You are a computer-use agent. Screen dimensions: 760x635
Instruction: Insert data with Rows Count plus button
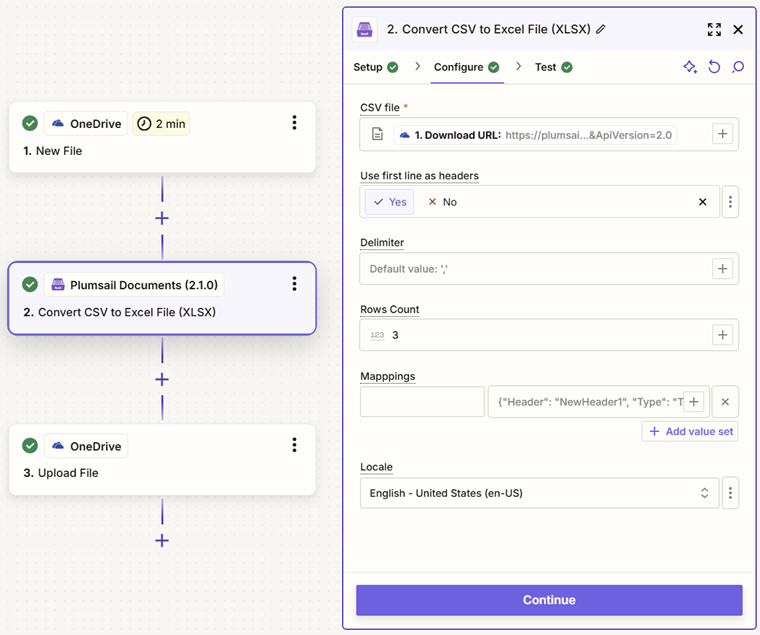[722, 335]
